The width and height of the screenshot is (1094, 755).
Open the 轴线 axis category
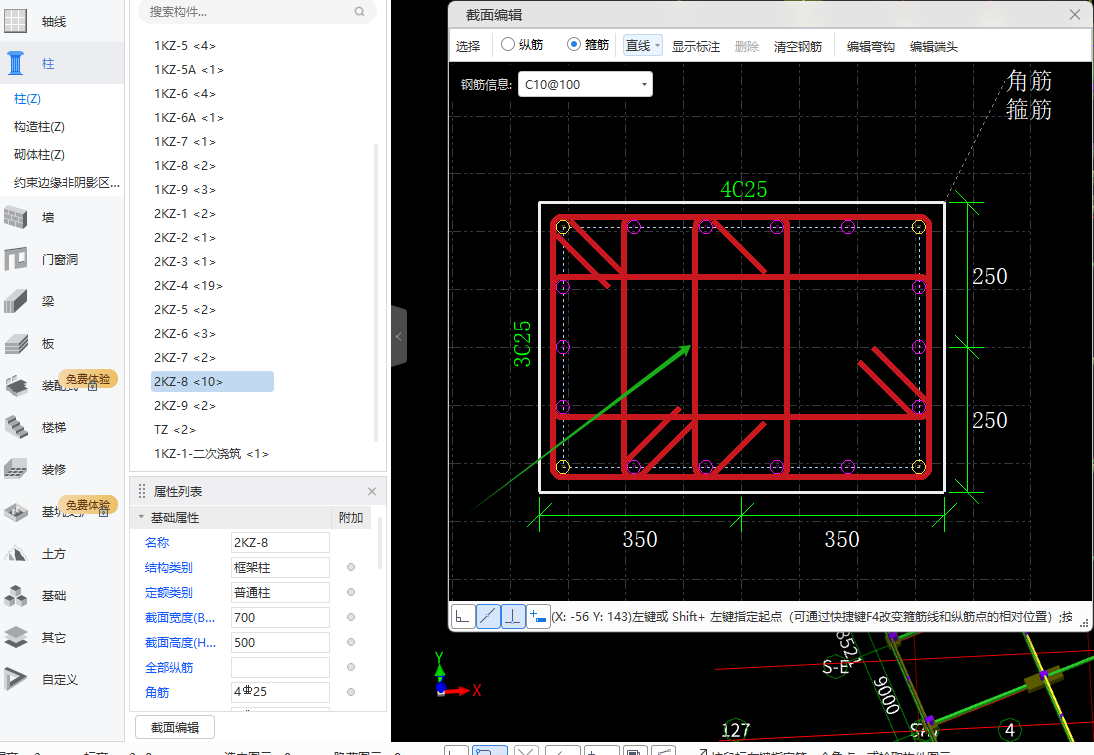click(x=54, y=22)
